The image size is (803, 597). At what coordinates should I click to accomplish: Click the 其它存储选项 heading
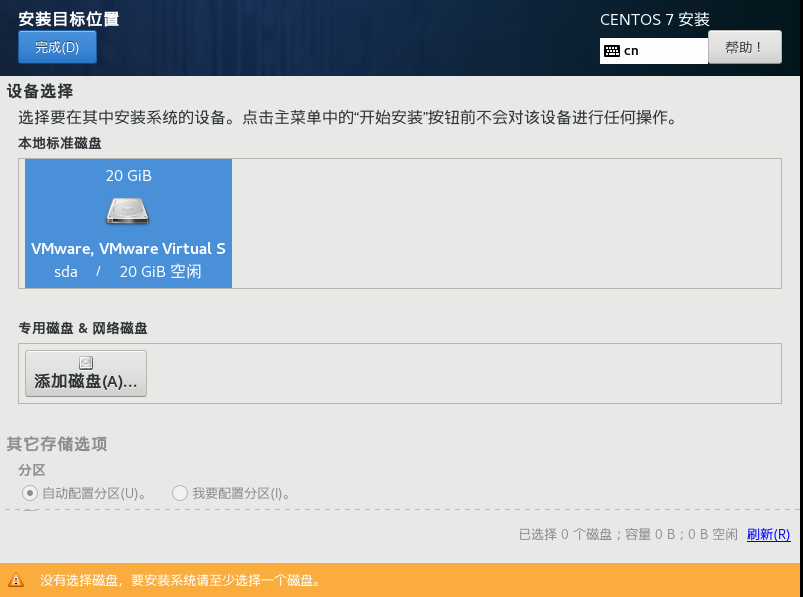pyautogui.click(x=57, y=443)
